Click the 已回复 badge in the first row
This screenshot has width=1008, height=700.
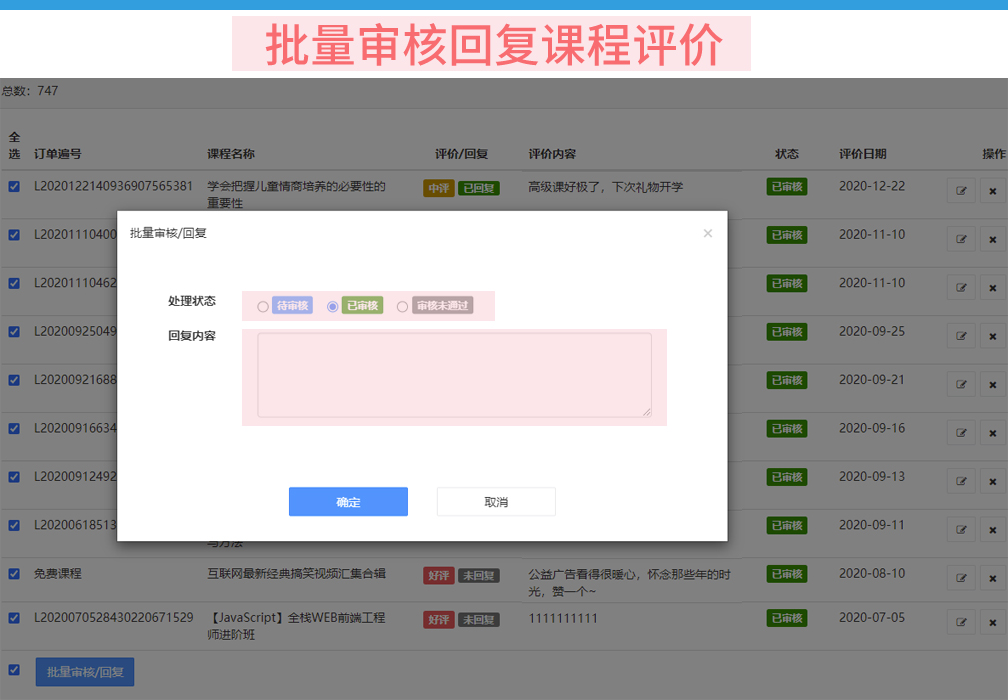click(479, 188)
